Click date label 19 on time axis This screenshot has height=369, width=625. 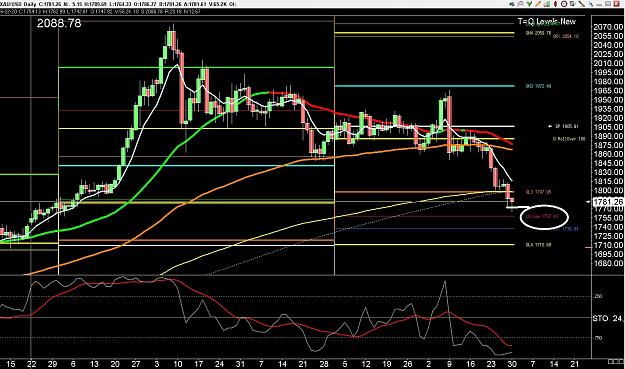[x=387, y=364]
